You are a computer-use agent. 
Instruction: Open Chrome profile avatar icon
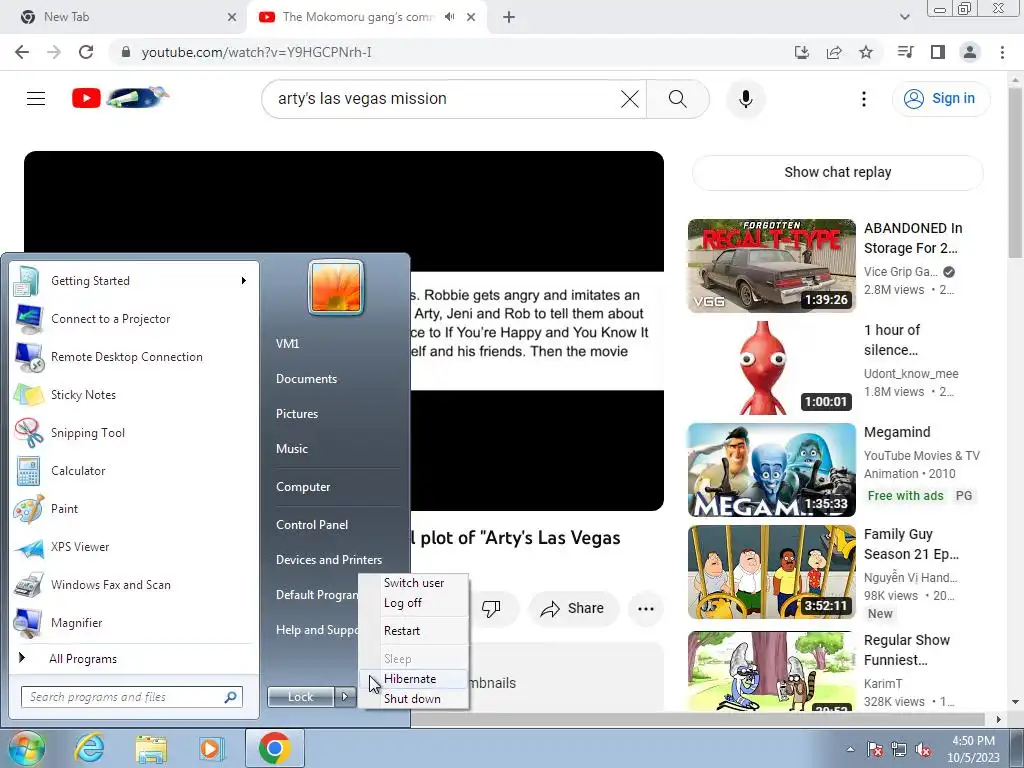click(x=970, y=52)
